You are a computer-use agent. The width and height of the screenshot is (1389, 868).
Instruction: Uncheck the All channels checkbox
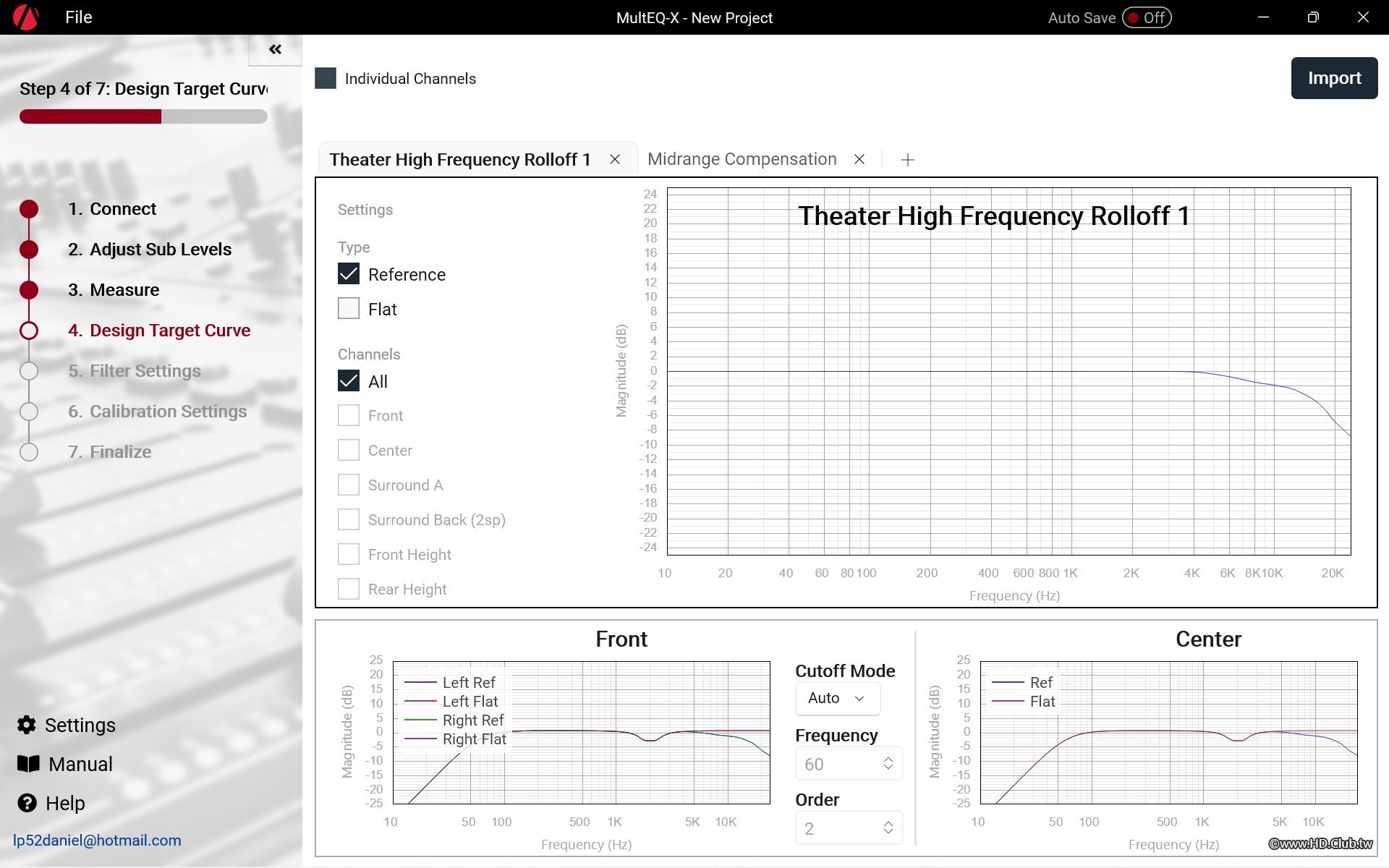pos(349,381)
